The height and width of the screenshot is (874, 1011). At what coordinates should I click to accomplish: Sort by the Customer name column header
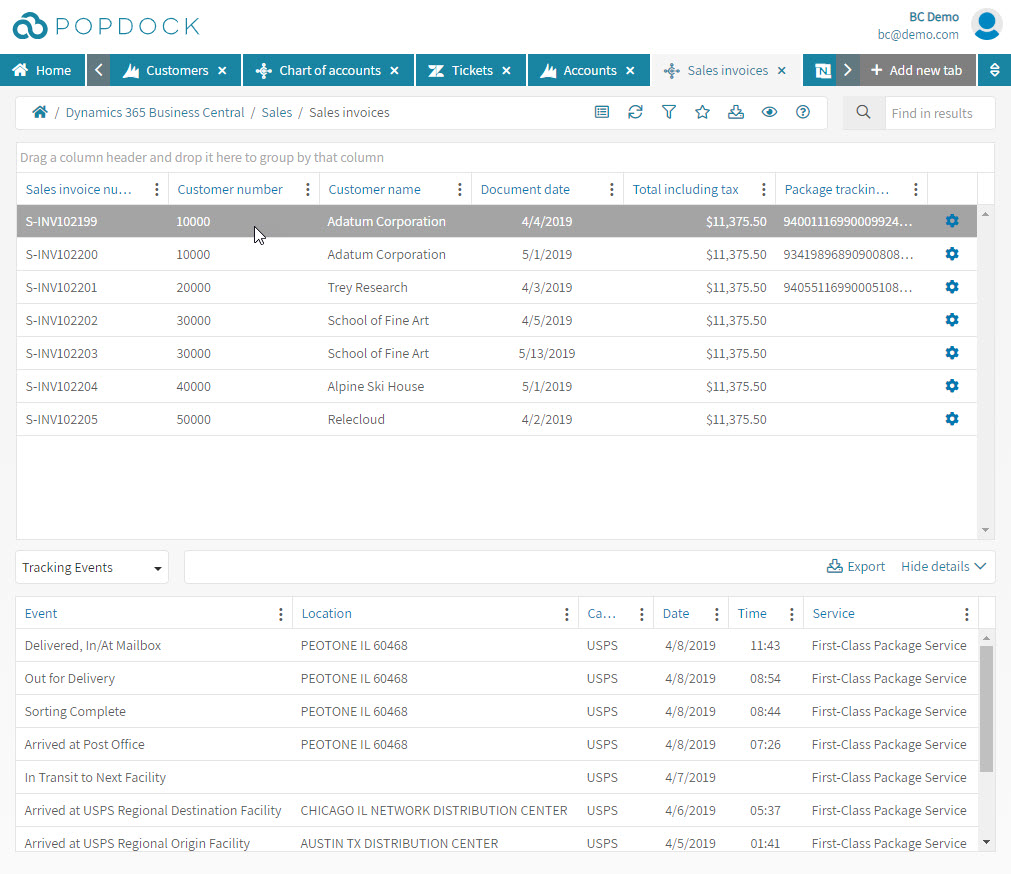click(375, 189)
